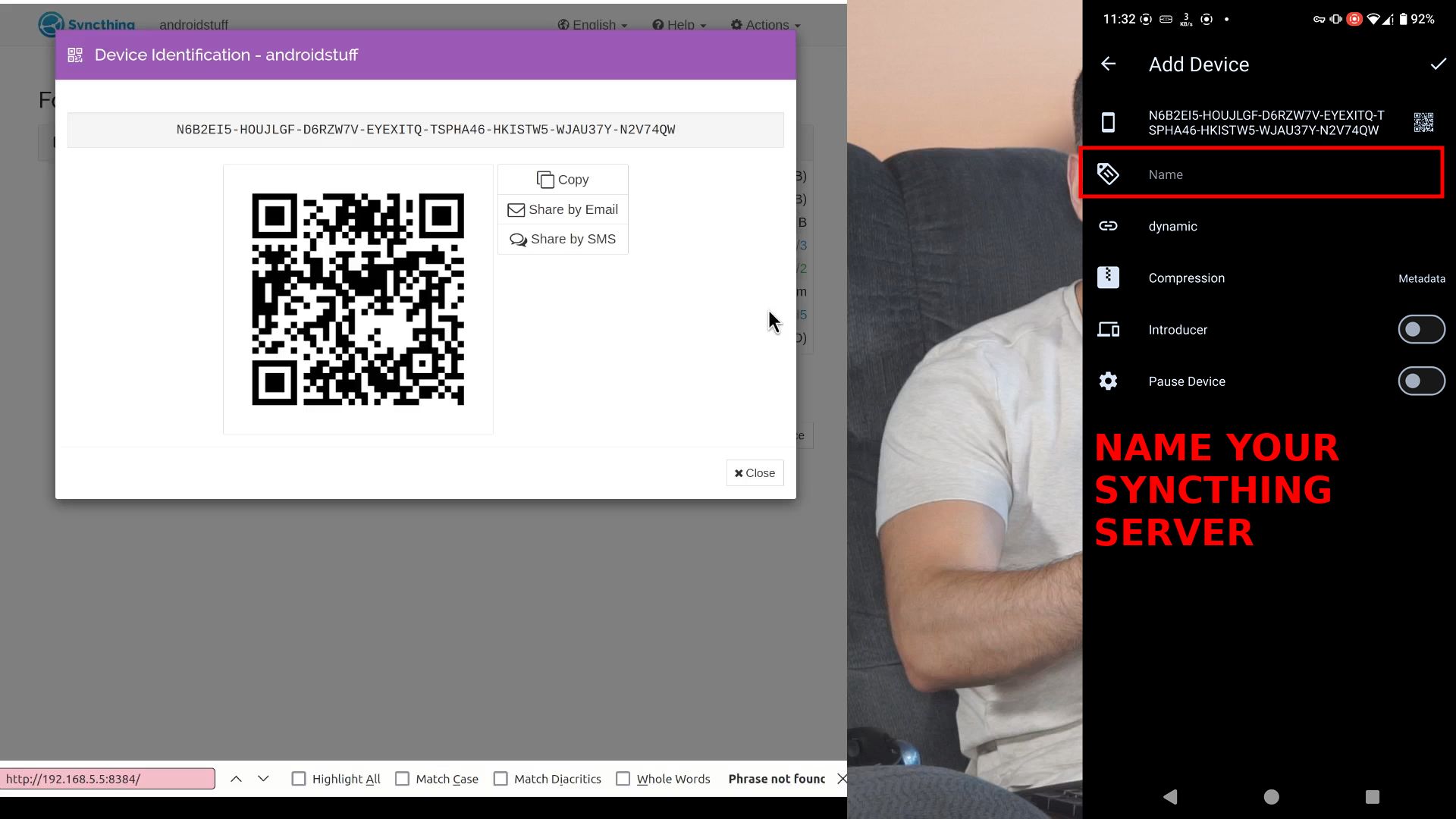Tap the battery 92% status indicator

[1417, 19]
